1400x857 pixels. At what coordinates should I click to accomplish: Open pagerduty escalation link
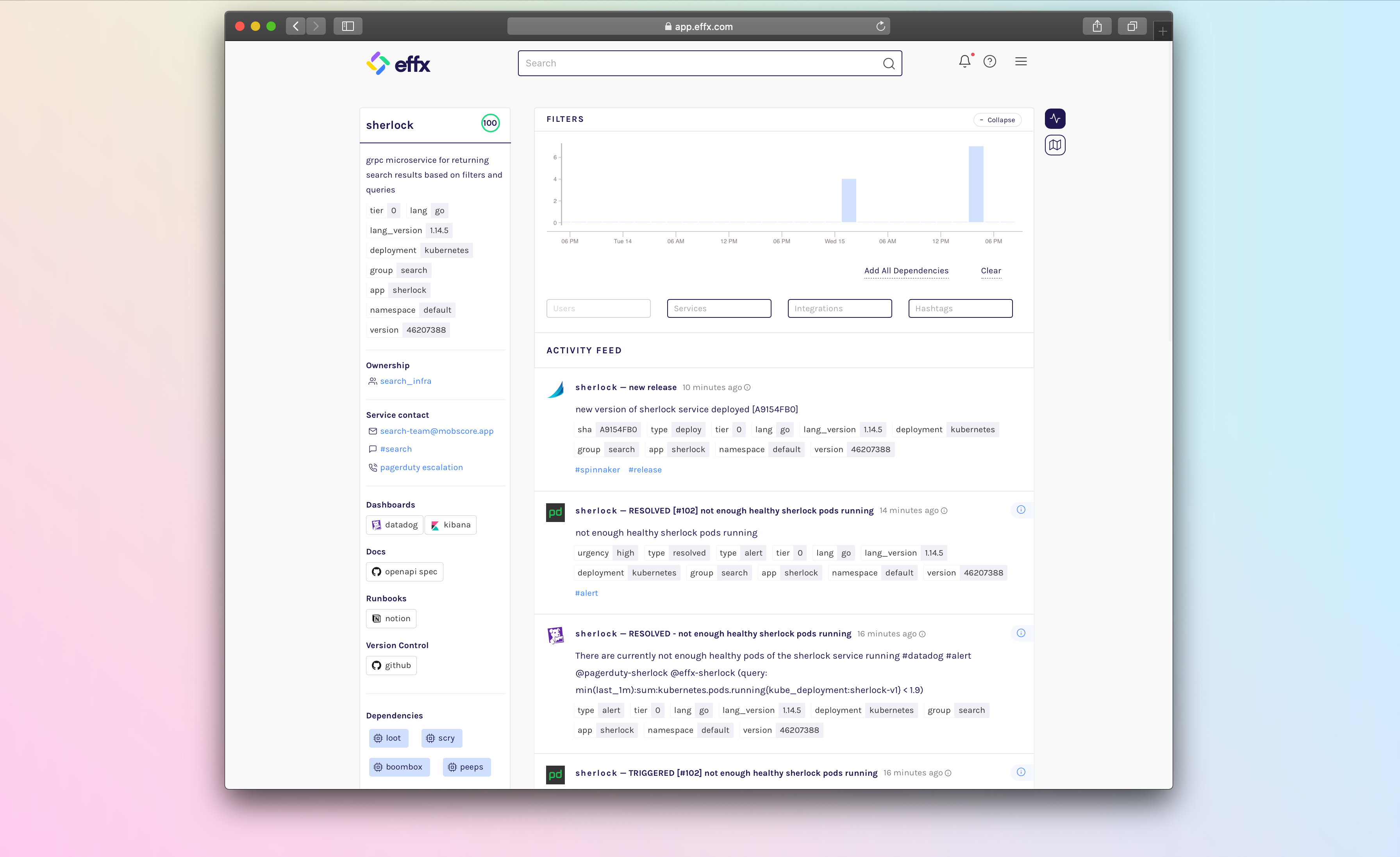click(x=421, y=467)
